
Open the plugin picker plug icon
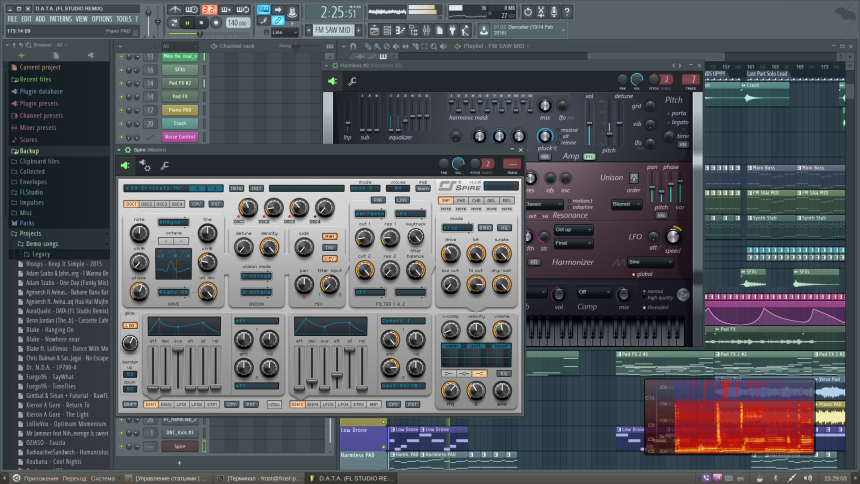tap(452, 30)
